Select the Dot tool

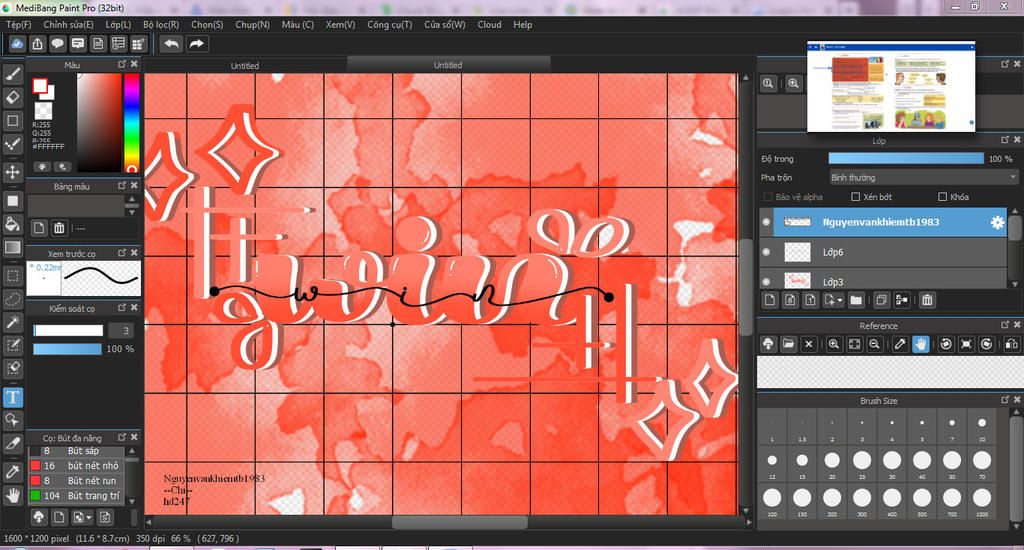(12, 144)
